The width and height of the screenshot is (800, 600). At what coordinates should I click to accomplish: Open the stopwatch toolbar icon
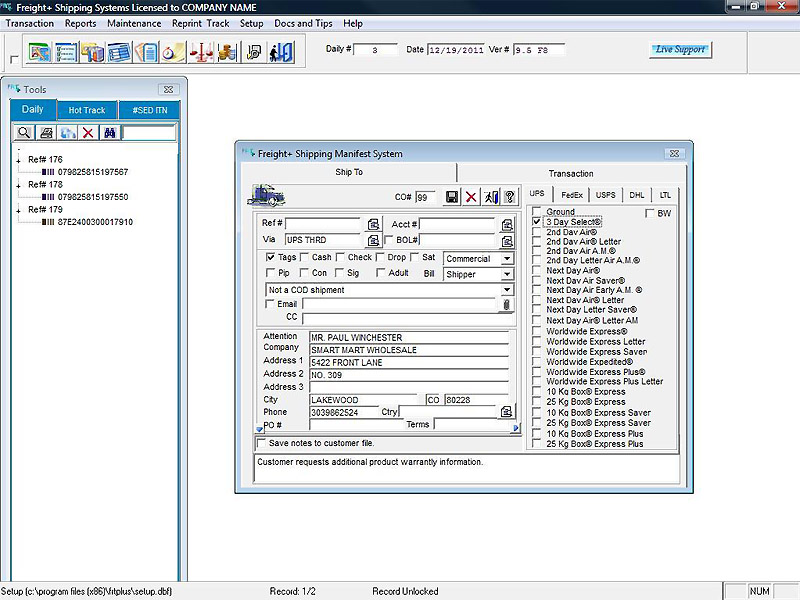point(173,52)
